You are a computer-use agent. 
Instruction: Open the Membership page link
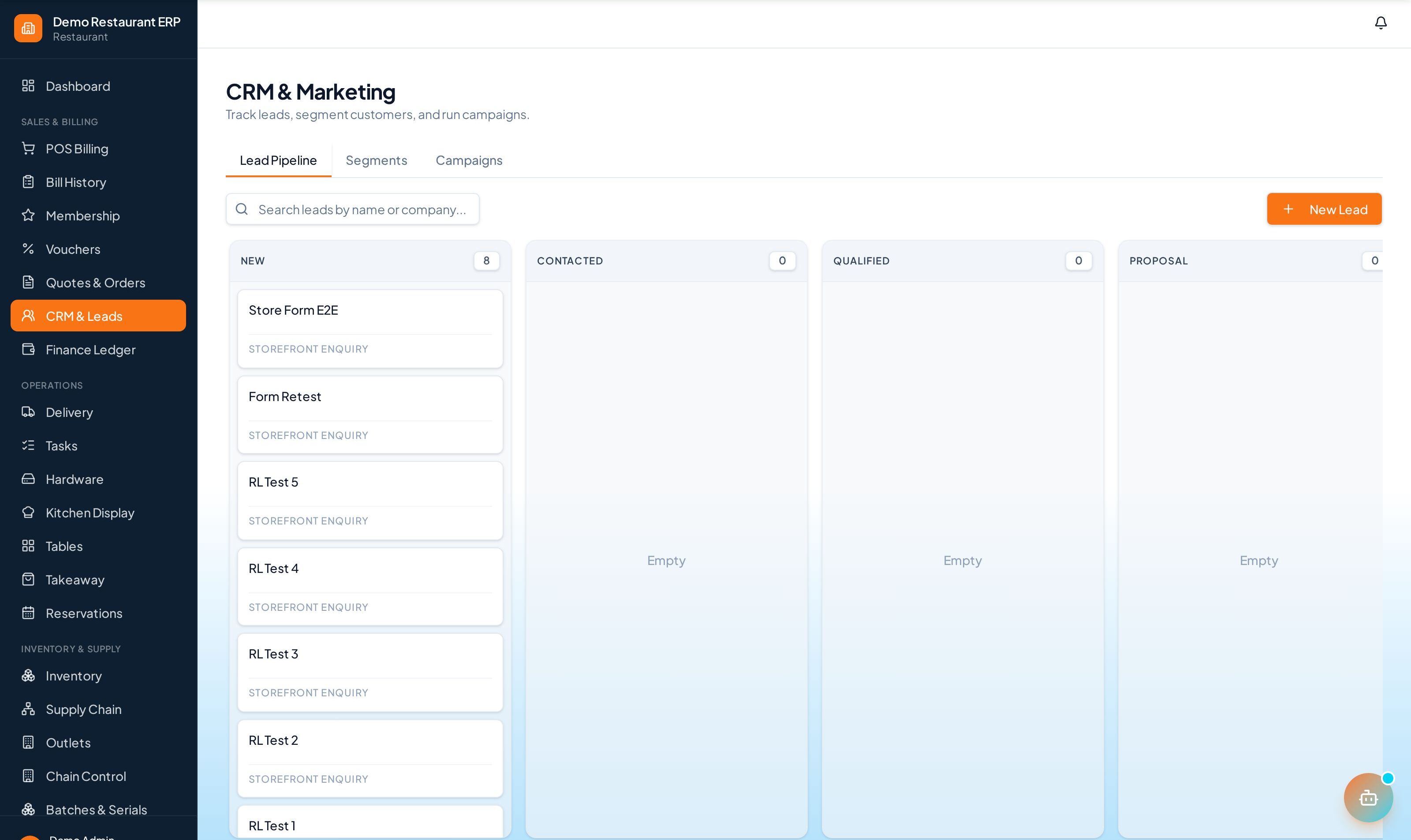click(x=98, y=215)
